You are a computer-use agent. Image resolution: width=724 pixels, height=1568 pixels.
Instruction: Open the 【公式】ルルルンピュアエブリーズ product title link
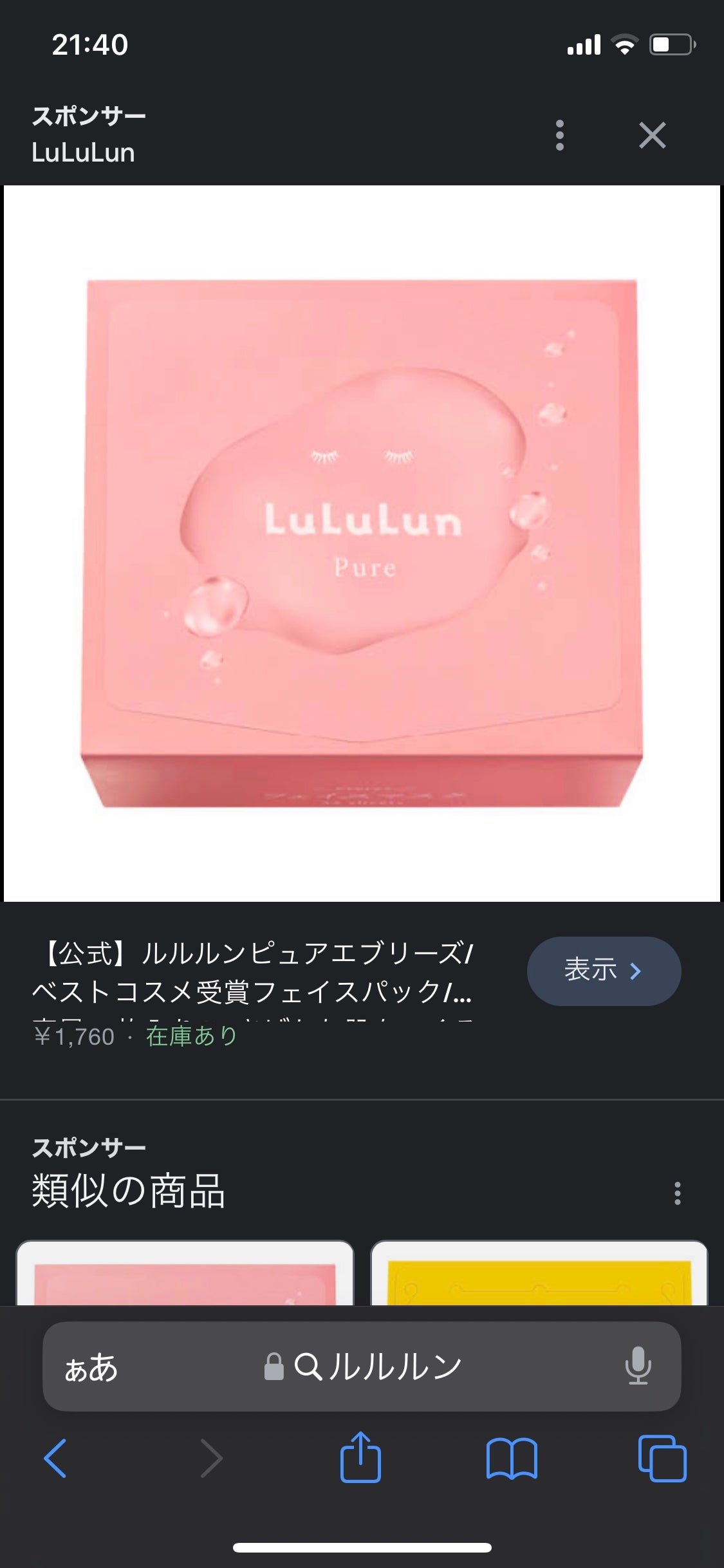pos(253,972)
